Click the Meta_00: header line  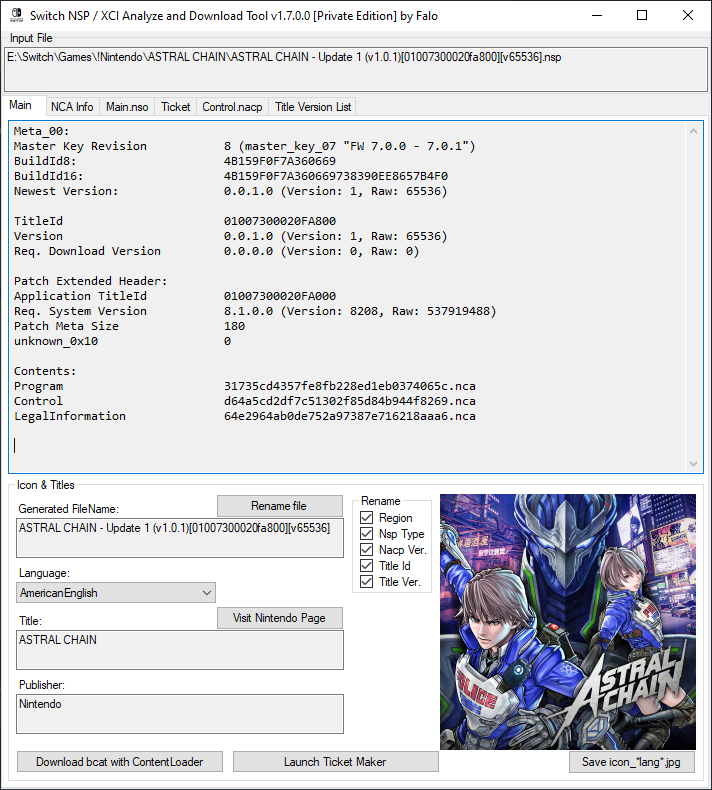tap(41, 131)
